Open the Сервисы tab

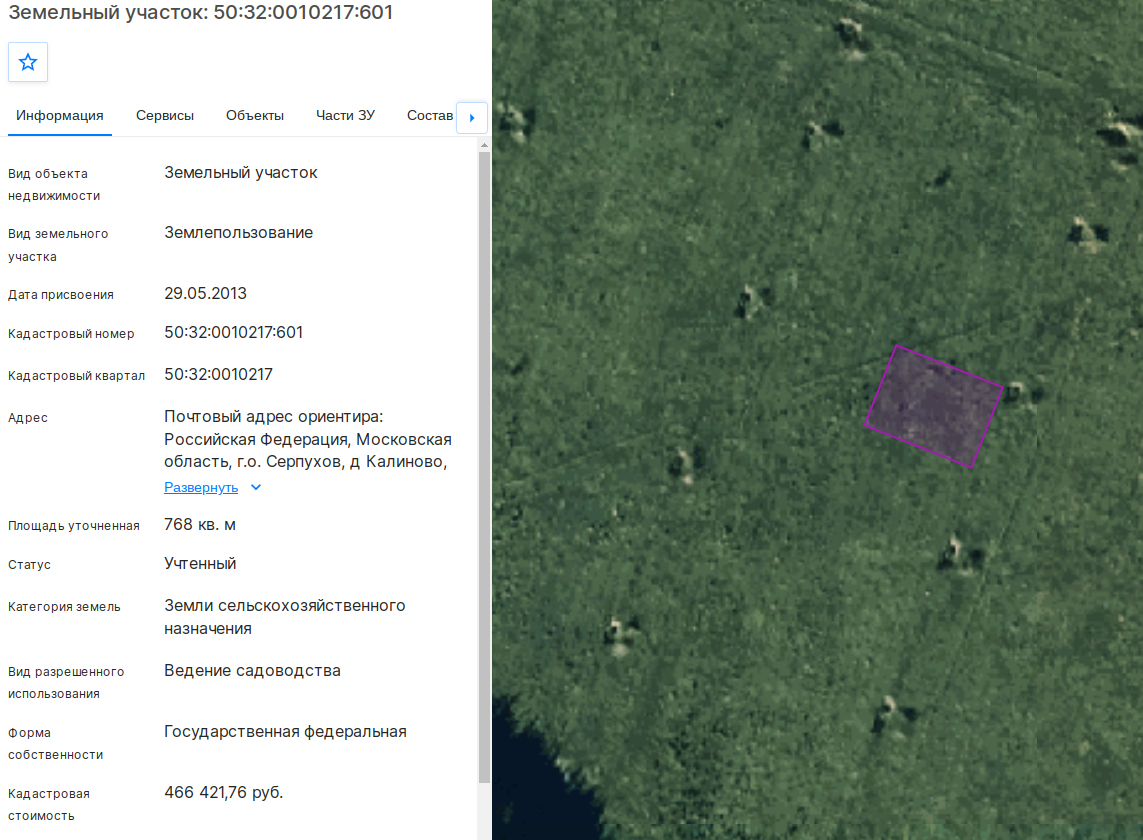pos(165,116)
